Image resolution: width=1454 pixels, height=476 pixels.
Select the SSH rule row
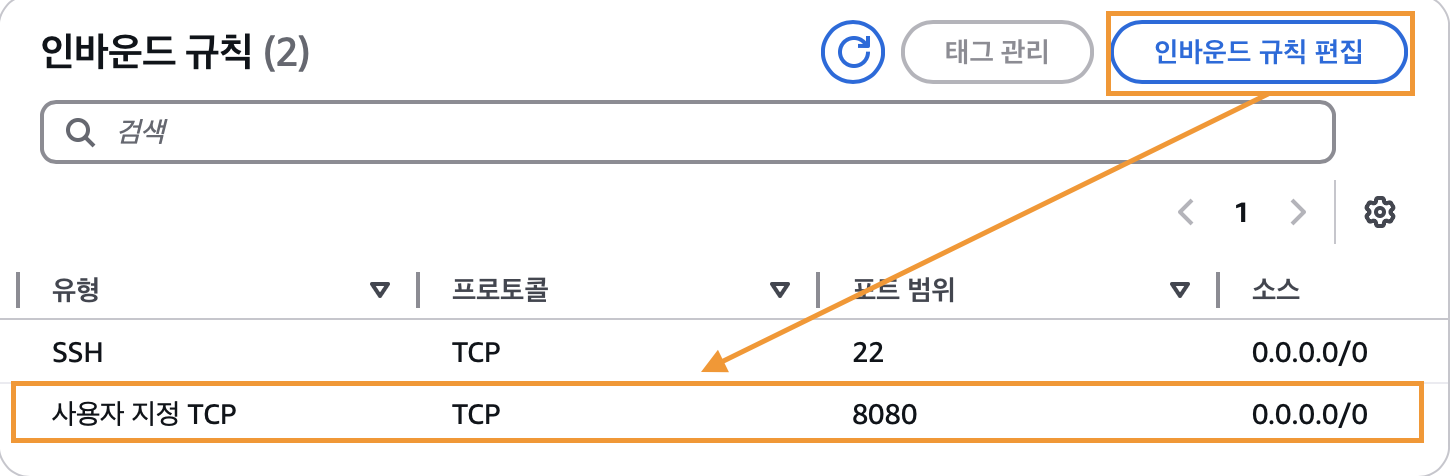click(78, 353)
